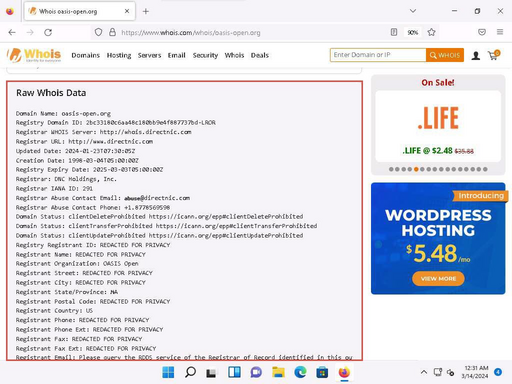
Task: Open the Hosting menu
Action: coord(119,55)
